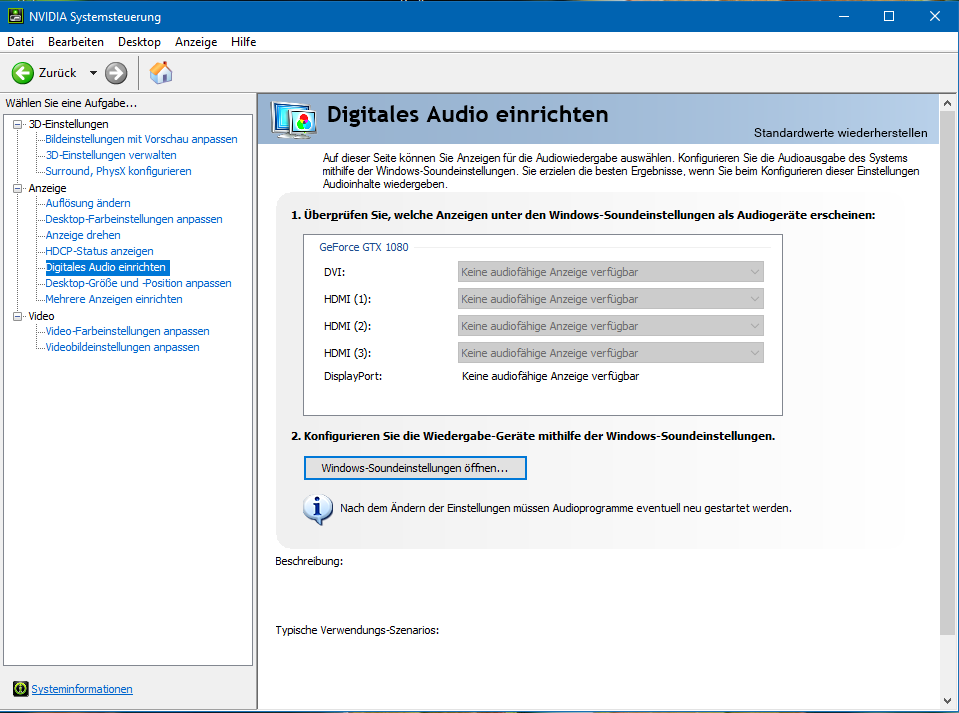Open the home page via house icon
Image resolution: width=959 pixels, height=713 pixels.
point(161,73)
